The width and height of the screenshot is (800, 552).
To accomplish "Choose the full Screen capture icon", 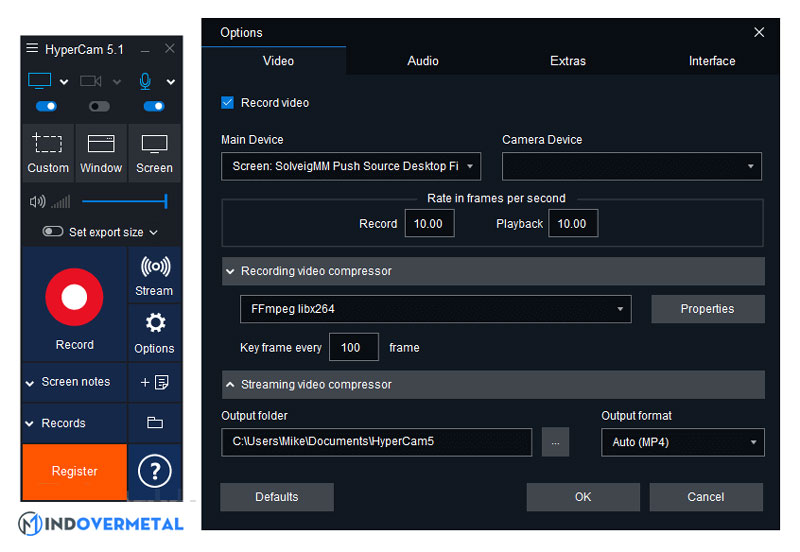I will click(154, 144).
